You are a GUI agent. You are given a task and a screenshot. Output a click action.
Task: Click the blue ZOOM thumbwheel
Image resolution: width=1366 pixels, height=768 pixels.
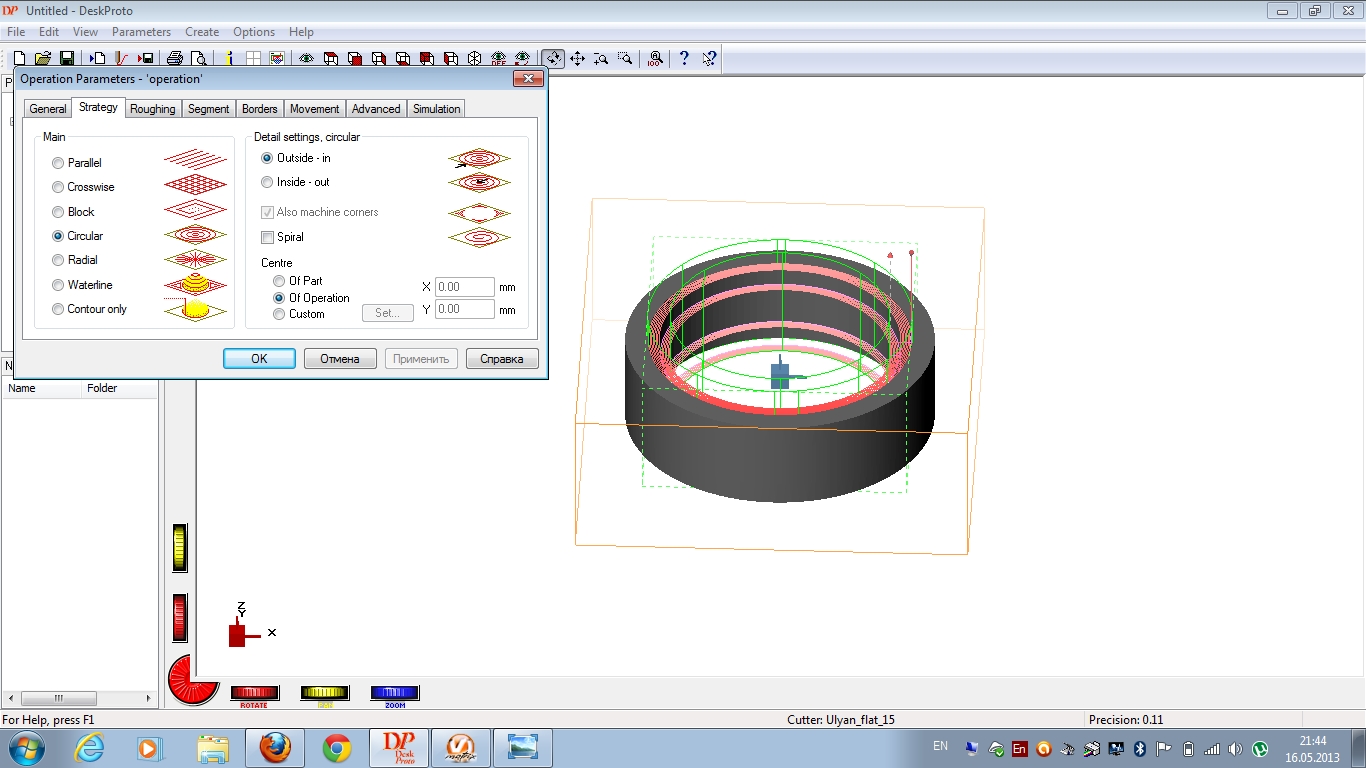pos(395,693)
